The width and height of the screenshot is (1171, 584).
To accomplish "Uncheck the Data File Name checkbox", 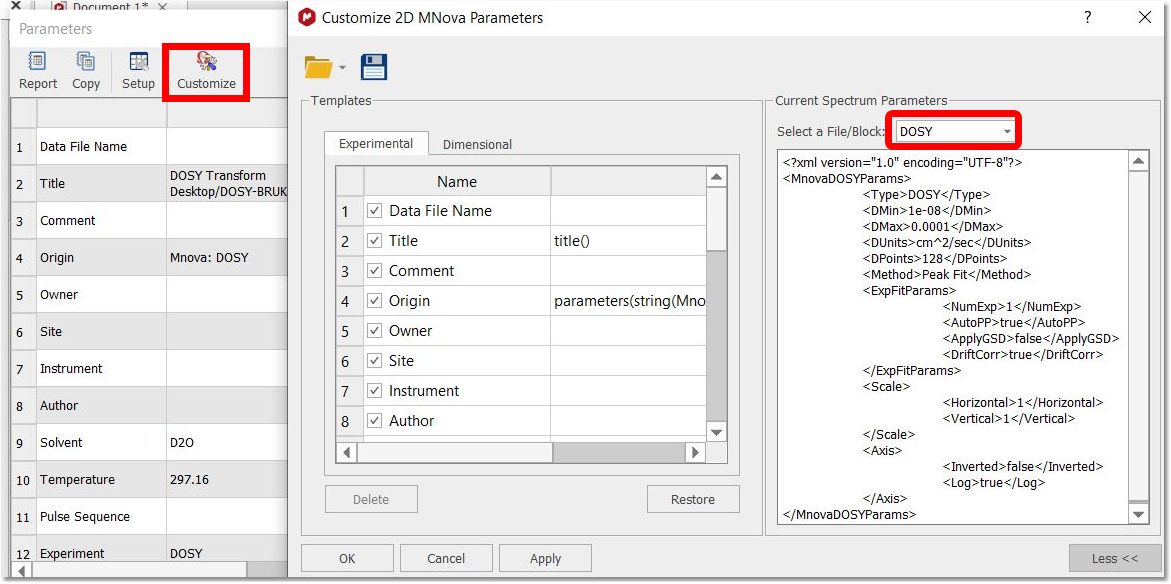I will coord(375,211).
